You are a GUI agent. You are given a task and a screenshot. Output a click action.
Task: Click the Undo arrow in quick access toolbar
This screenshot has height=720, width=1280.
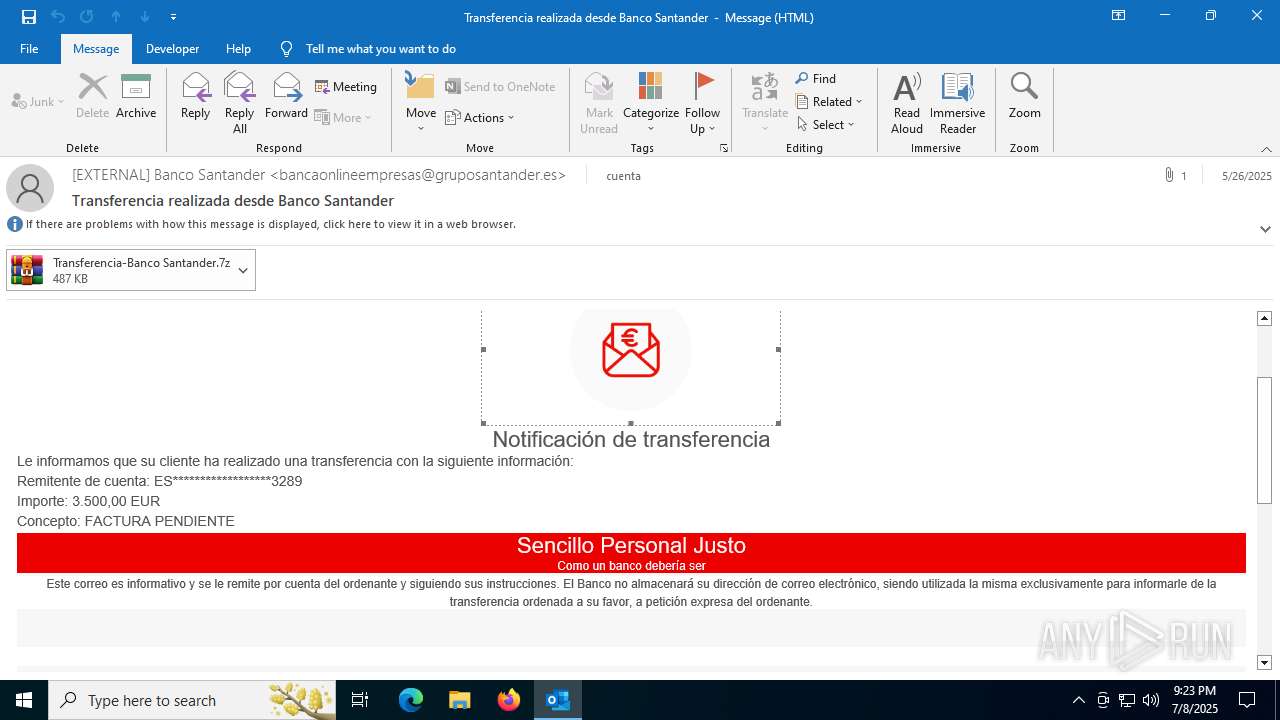tap(58, 17)
